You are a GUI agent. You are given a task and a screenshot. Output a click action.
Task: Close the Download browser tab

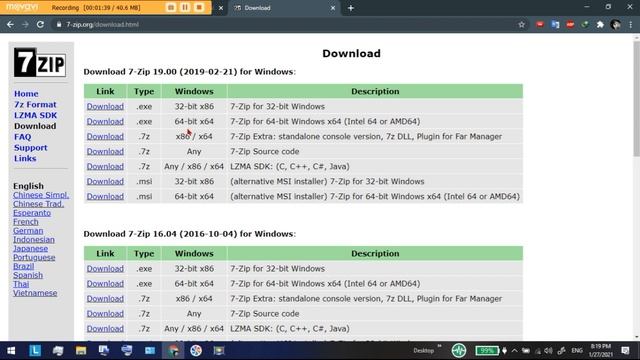(333, 8)
